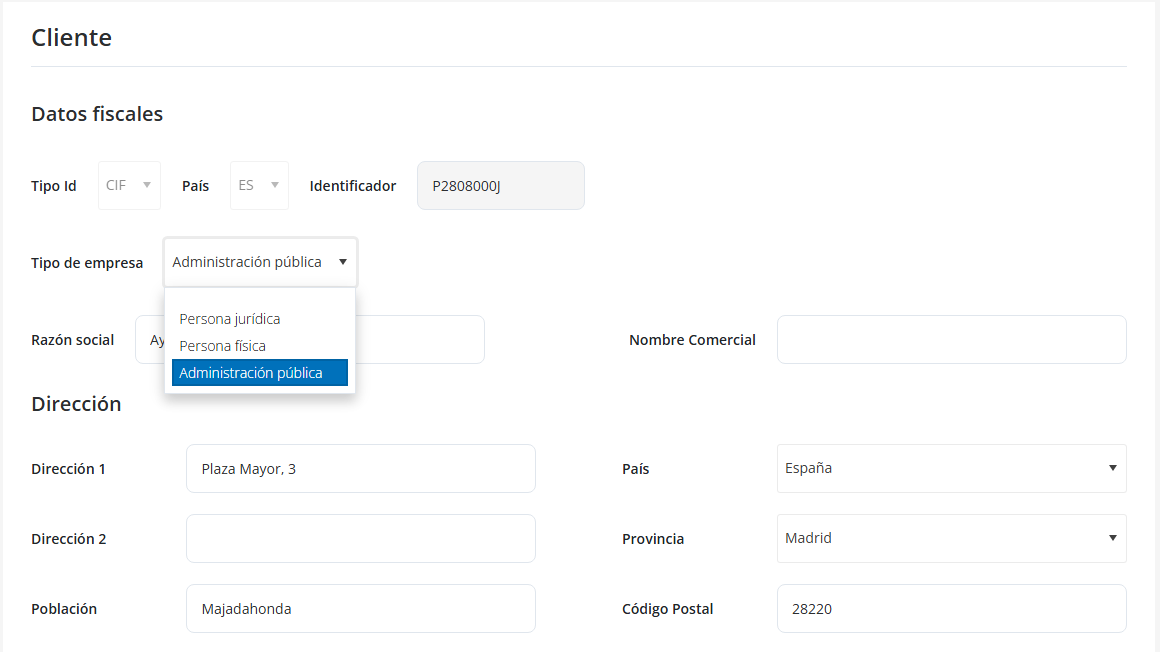Expand the Provincia Madrid dropdown

click(951, 539)
